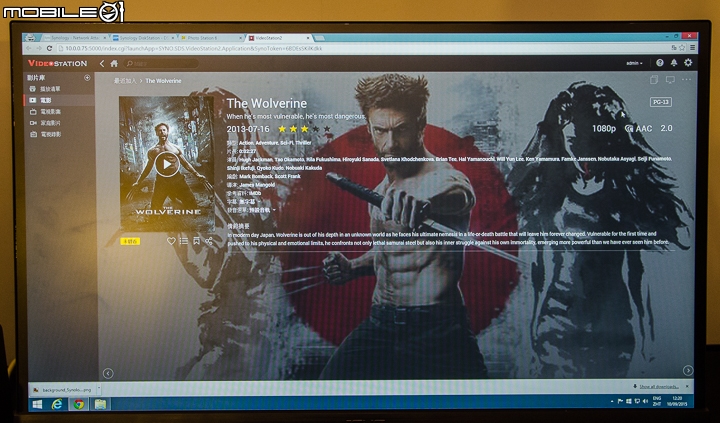This screenshot has width=720, height=423.
Task: Click the 1080p resolution label
Action: point(604,129)
